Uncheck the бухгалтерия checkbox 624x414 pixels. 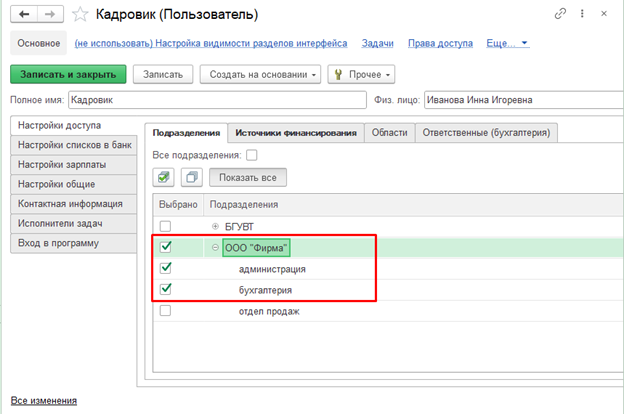tap(166, 289)
